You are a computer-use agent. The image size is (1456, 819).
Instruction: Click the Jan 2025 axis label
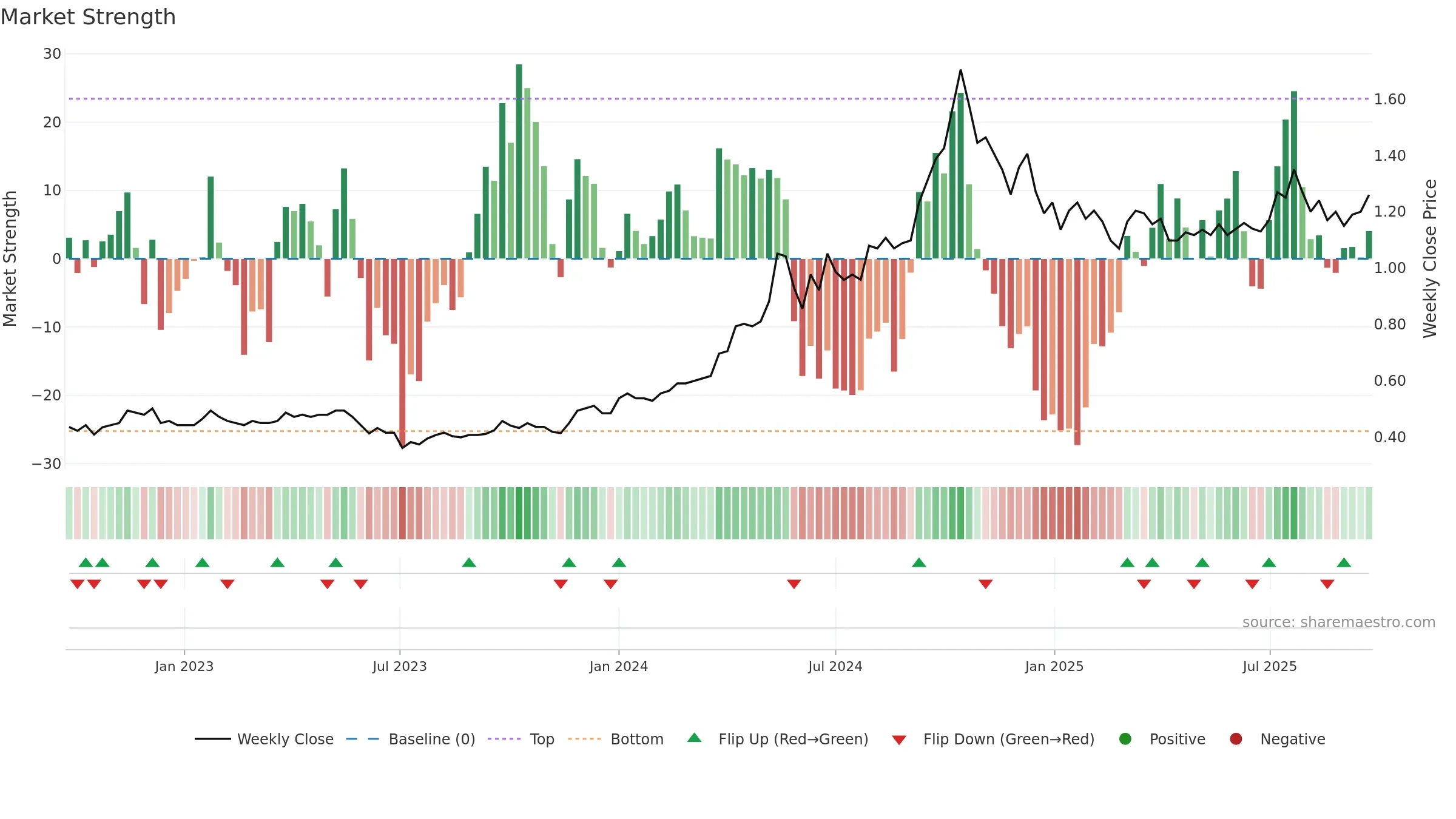(1054, 666)
